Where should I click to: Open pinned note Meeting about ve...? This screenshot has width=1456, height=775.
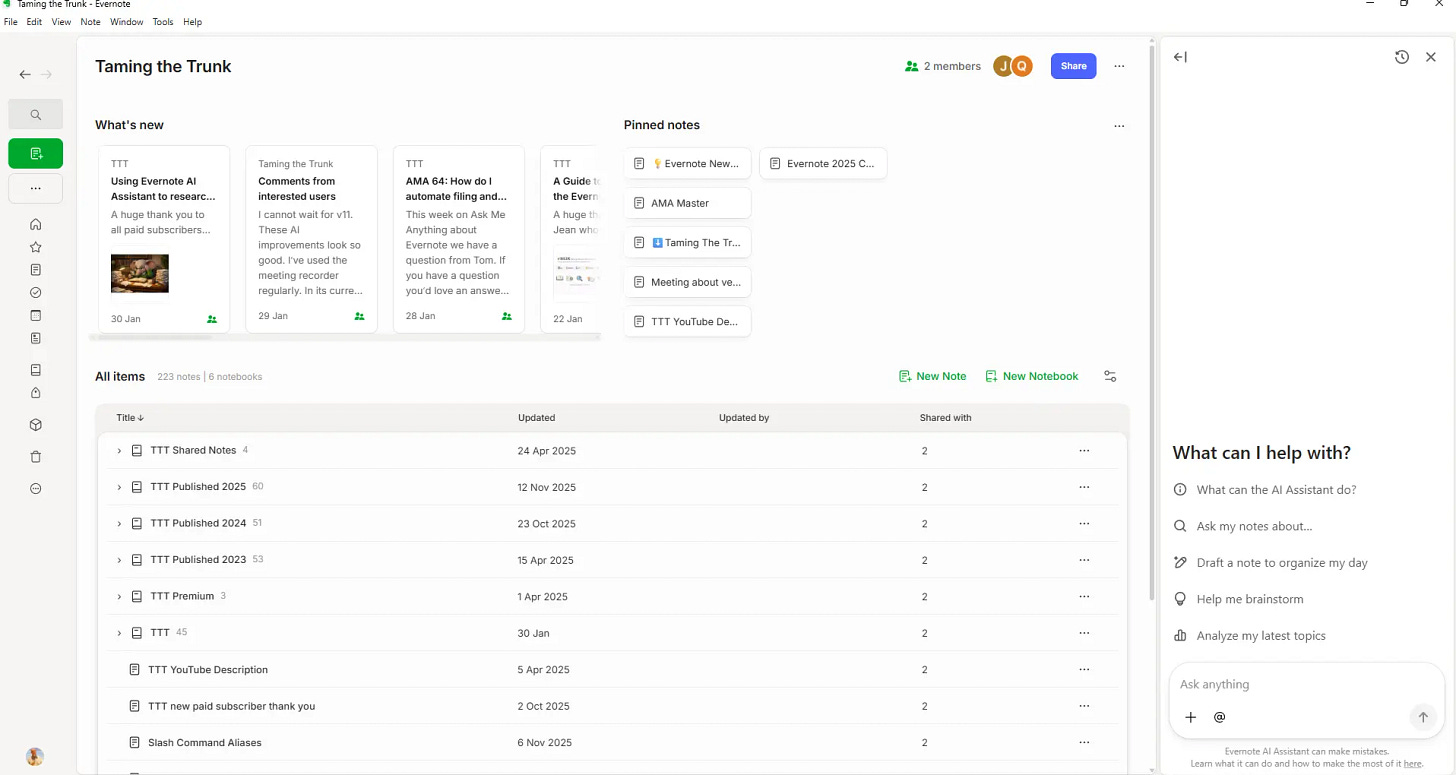687,282
